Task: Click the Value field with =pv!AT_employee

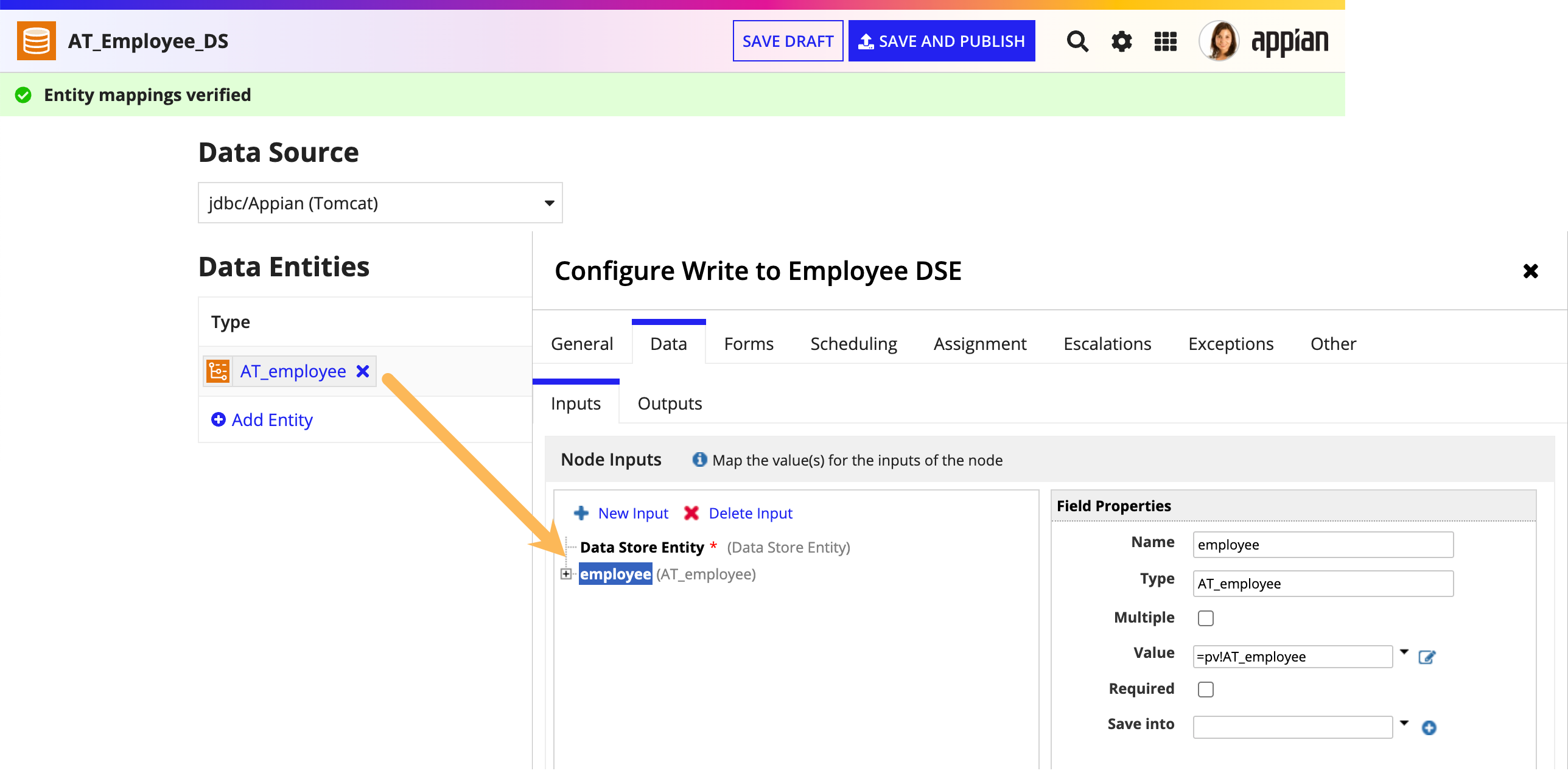Action: click(1292, 657)
